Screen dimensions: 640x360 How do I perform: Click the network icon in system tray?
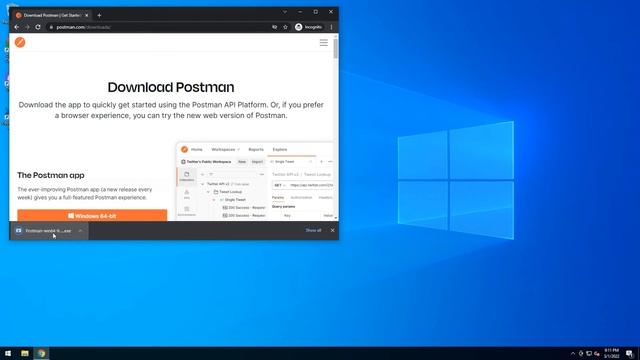(x=589, y=353)
